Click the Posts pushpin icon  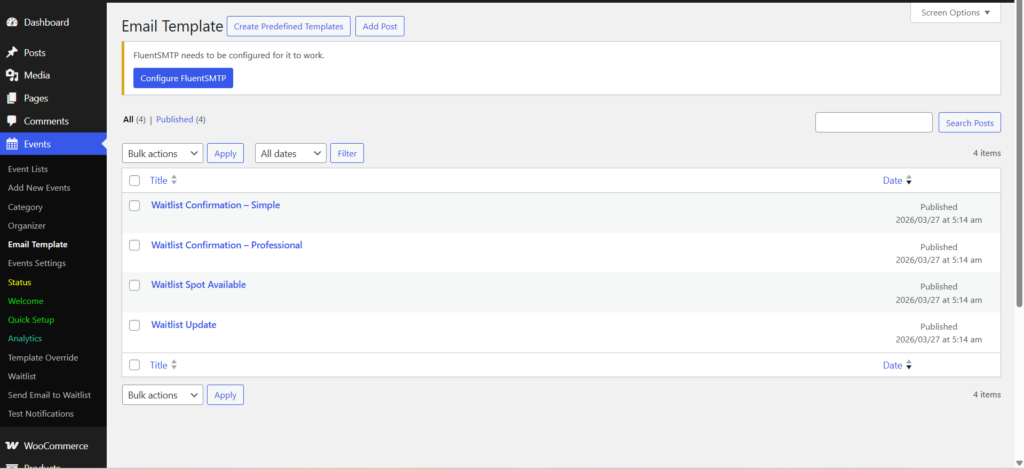12,52
